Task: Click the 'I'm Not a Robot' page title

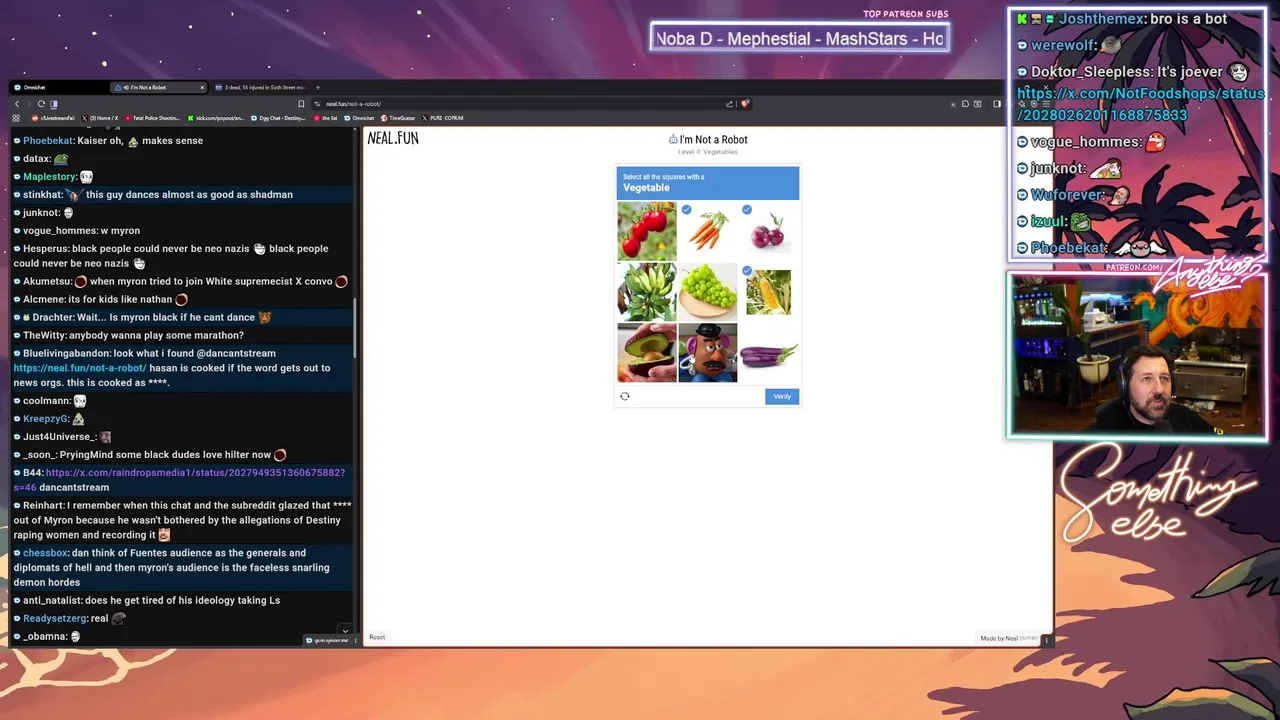Action: (713, 140)
